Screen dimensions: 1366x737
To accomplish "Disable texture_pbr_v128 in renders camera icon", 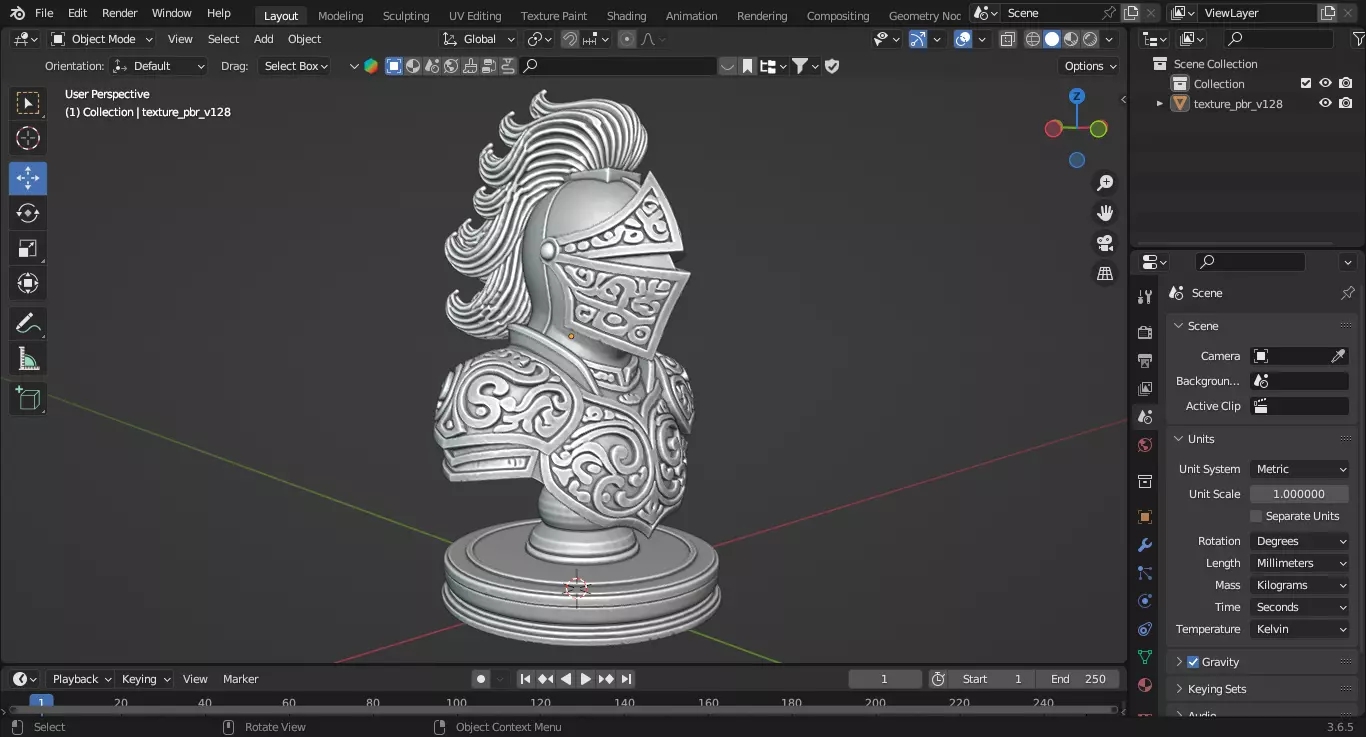I will 1346,103.
